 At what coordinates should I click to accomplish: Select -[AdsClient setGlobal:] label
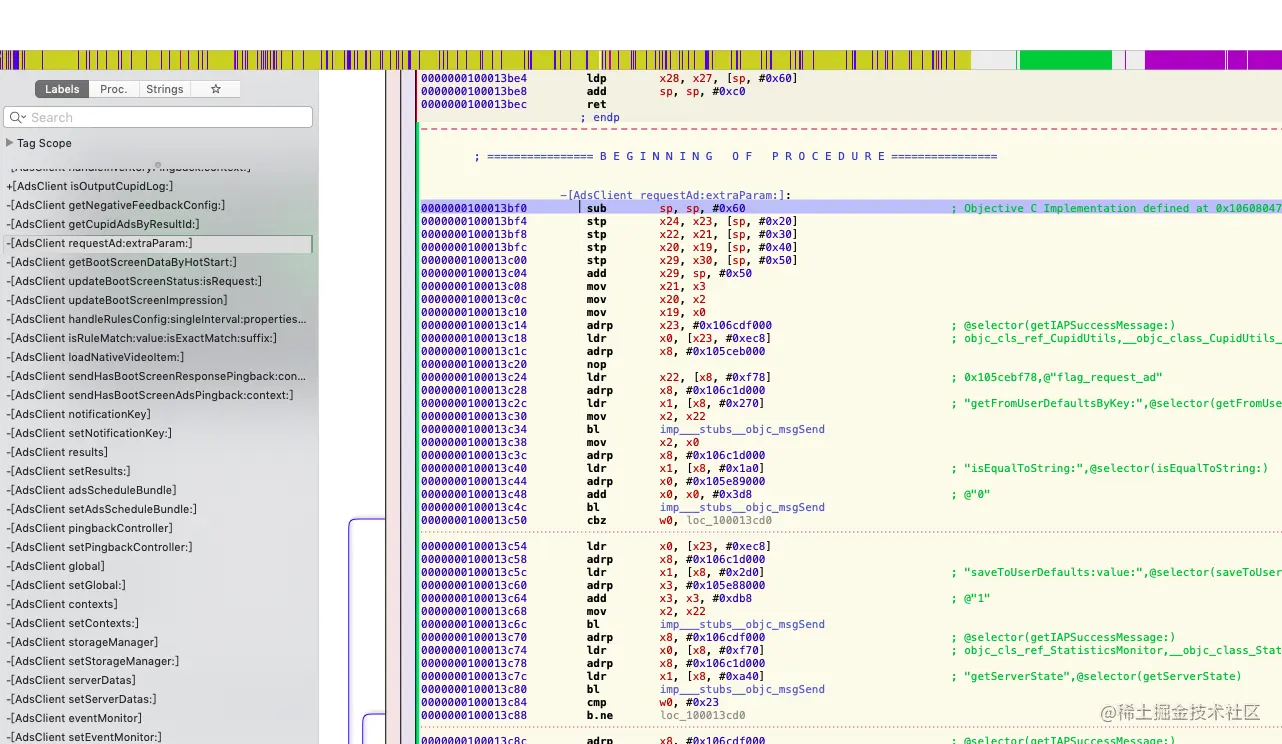coord(66,585)
